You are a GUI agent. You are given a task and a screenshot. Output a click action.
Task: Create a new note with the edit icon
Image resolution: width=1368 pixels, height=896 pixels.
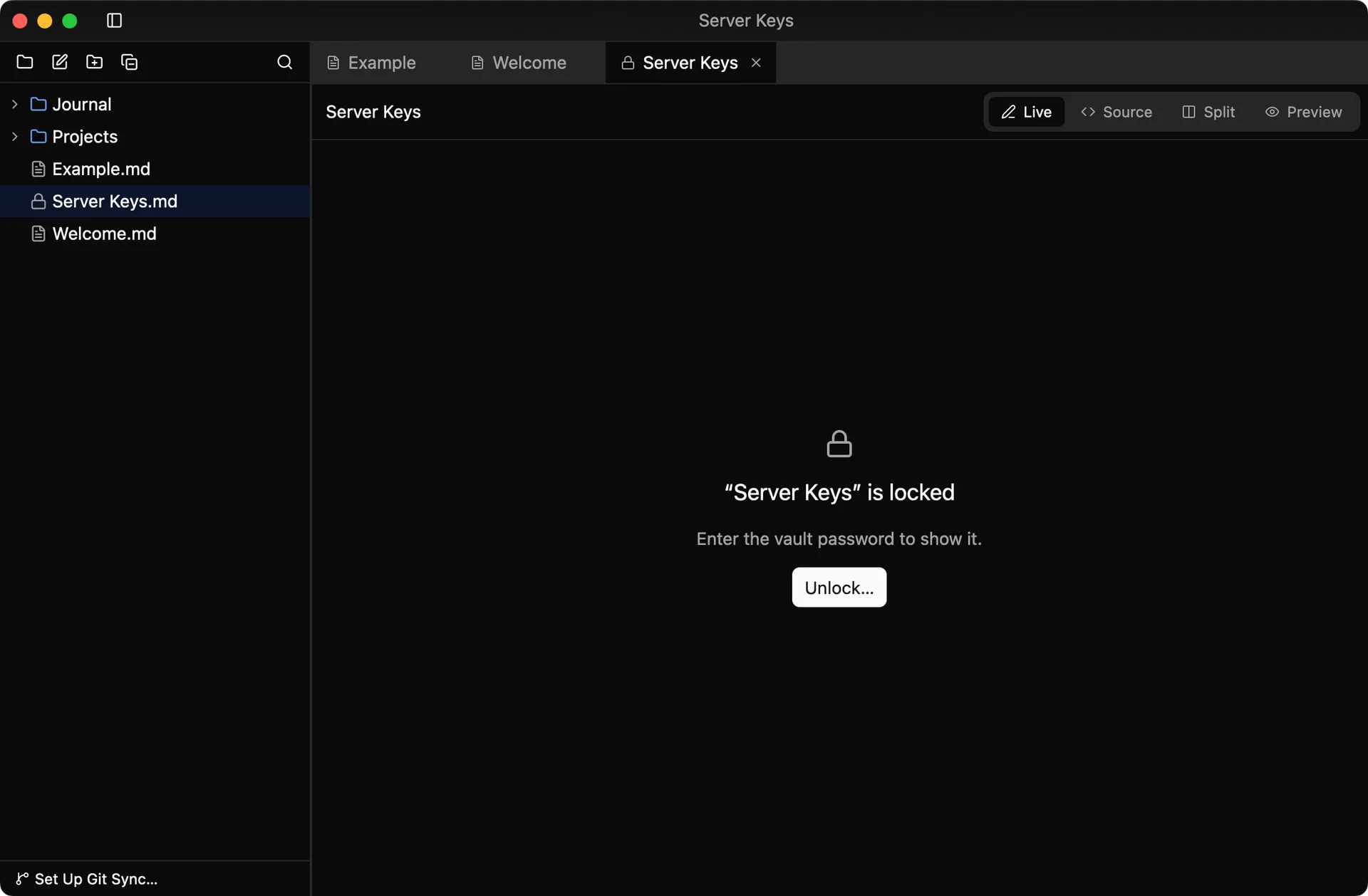click(x=60, y=62)
